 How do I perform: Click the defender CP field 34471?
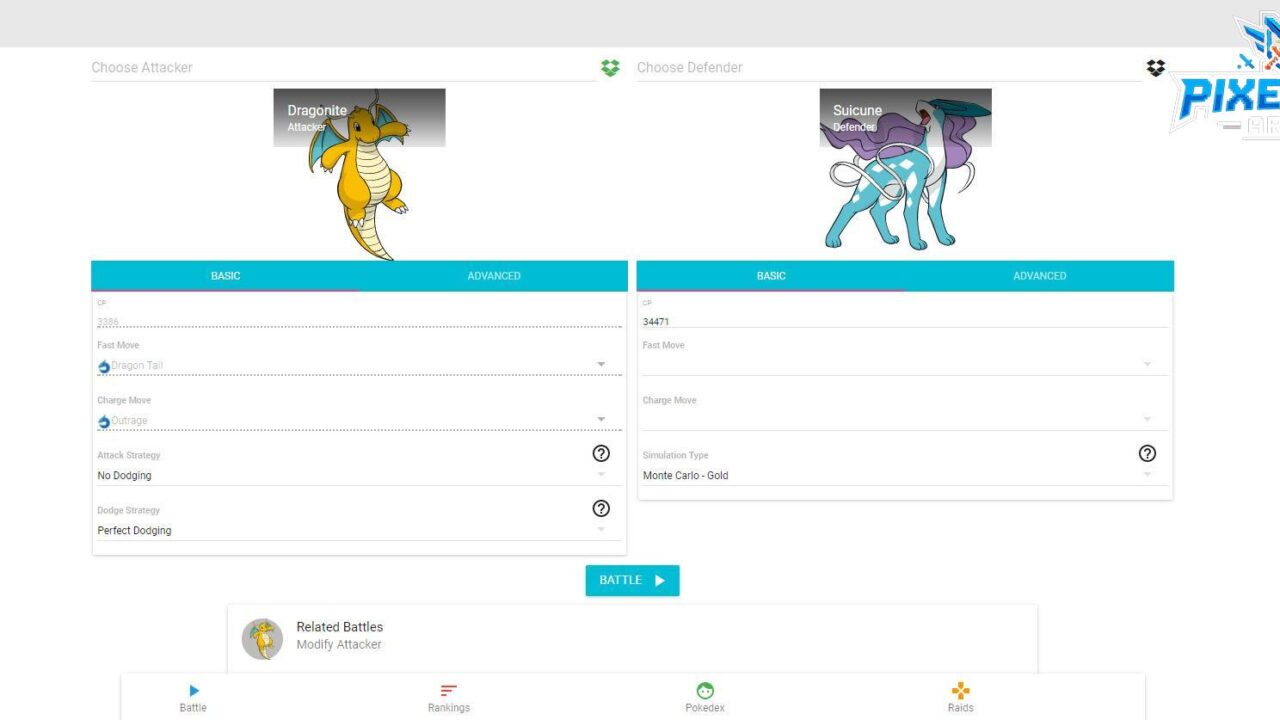905,321
